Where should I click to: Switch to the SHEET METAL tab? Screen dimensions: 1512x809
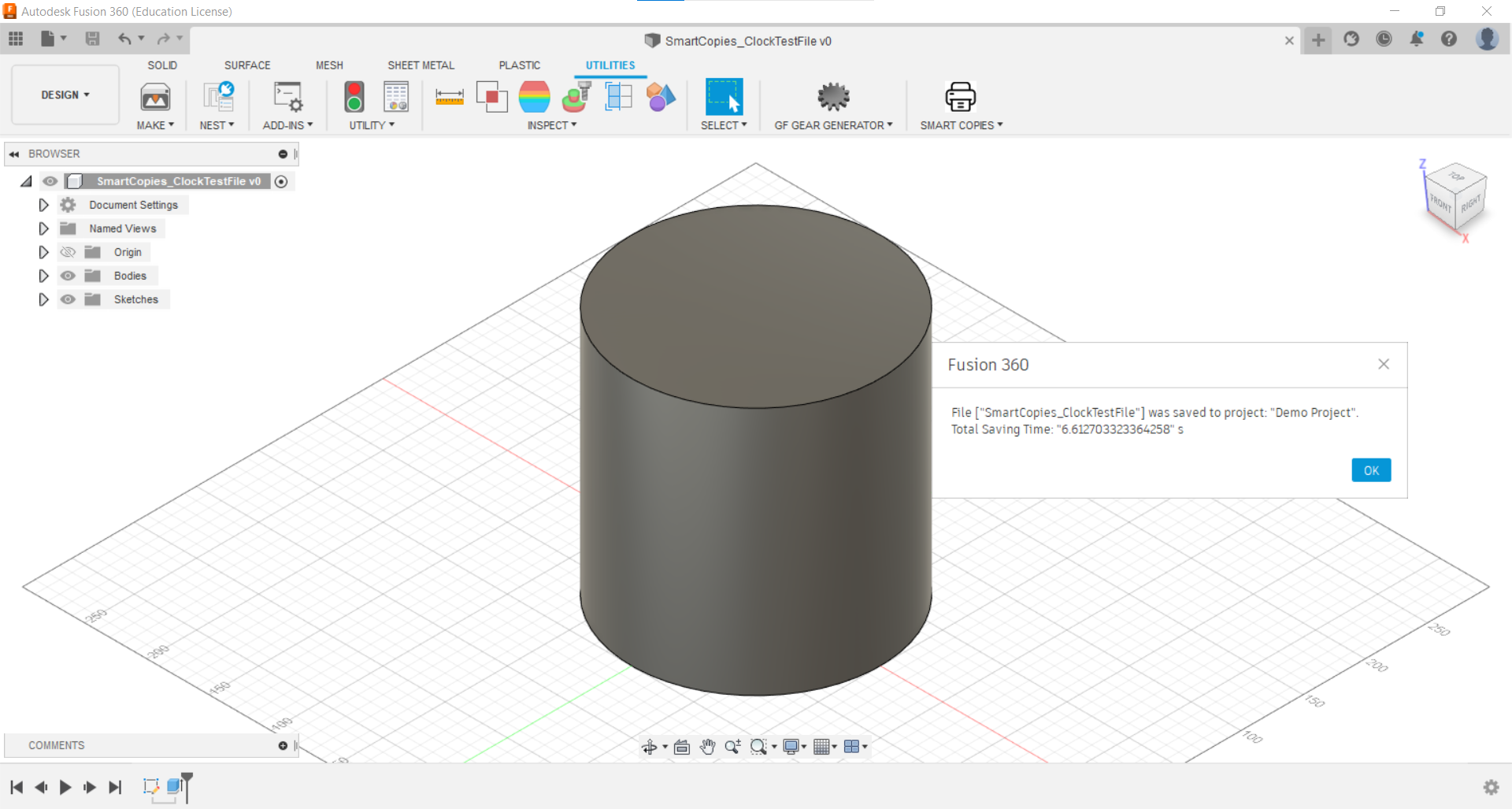pyautogui.click(x=421, y=65)
